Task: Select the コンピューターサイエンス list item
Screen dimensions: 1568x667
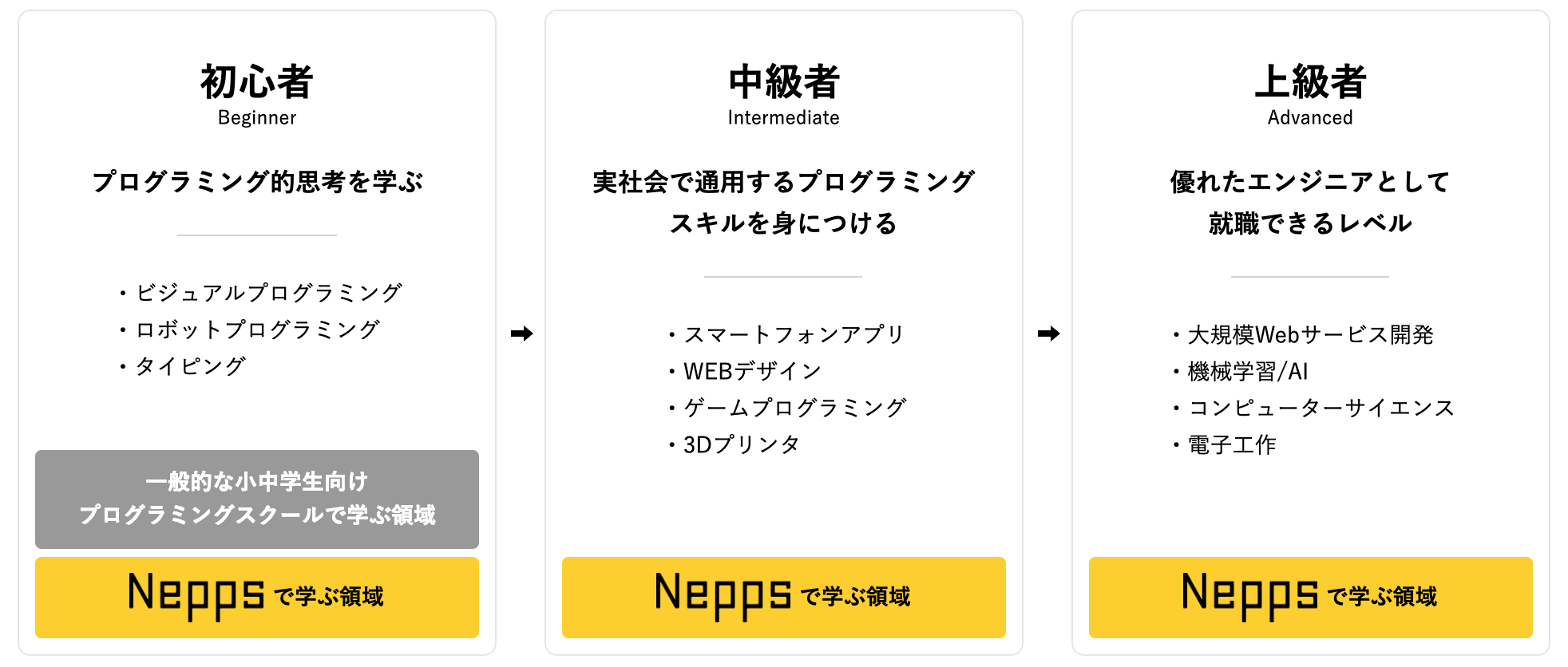Action: [x=1321, y=408]
